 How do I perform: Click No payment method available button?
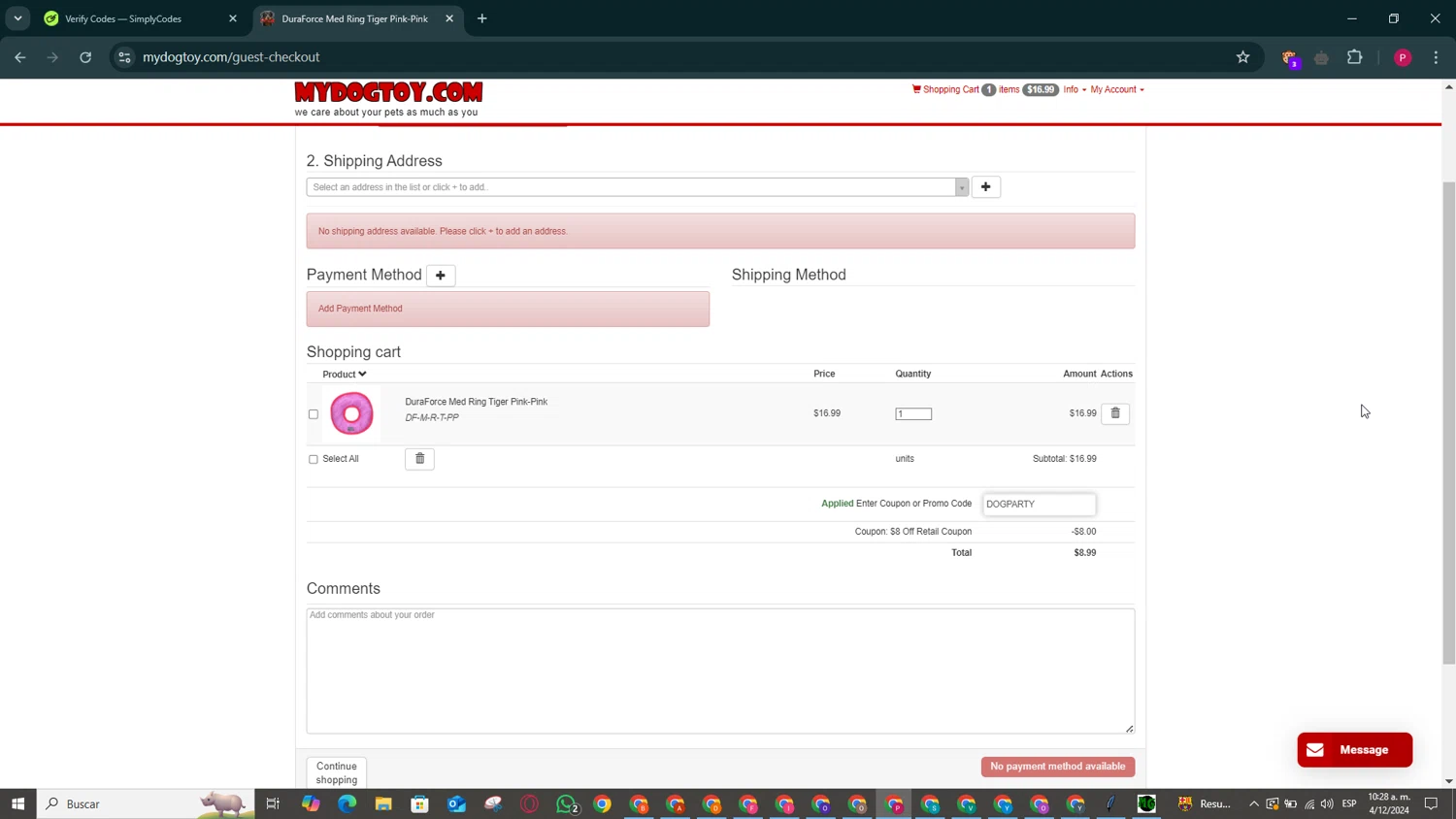pyautogui.click(x=1058, y=767)
